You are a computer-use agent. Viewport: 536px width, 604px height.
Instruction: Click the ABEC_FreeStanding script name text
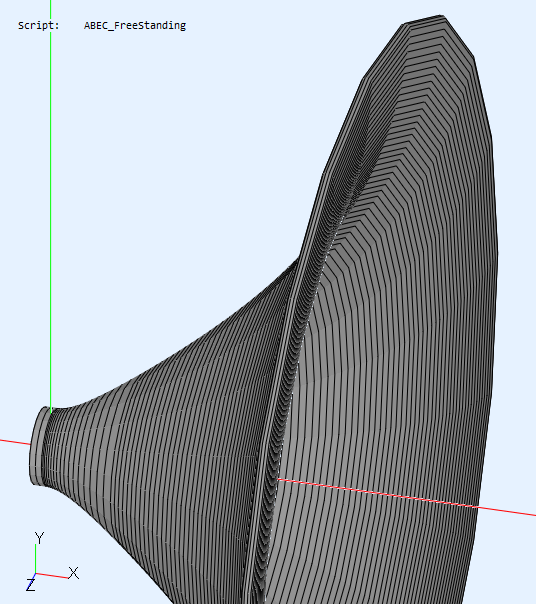pos(135,26)
